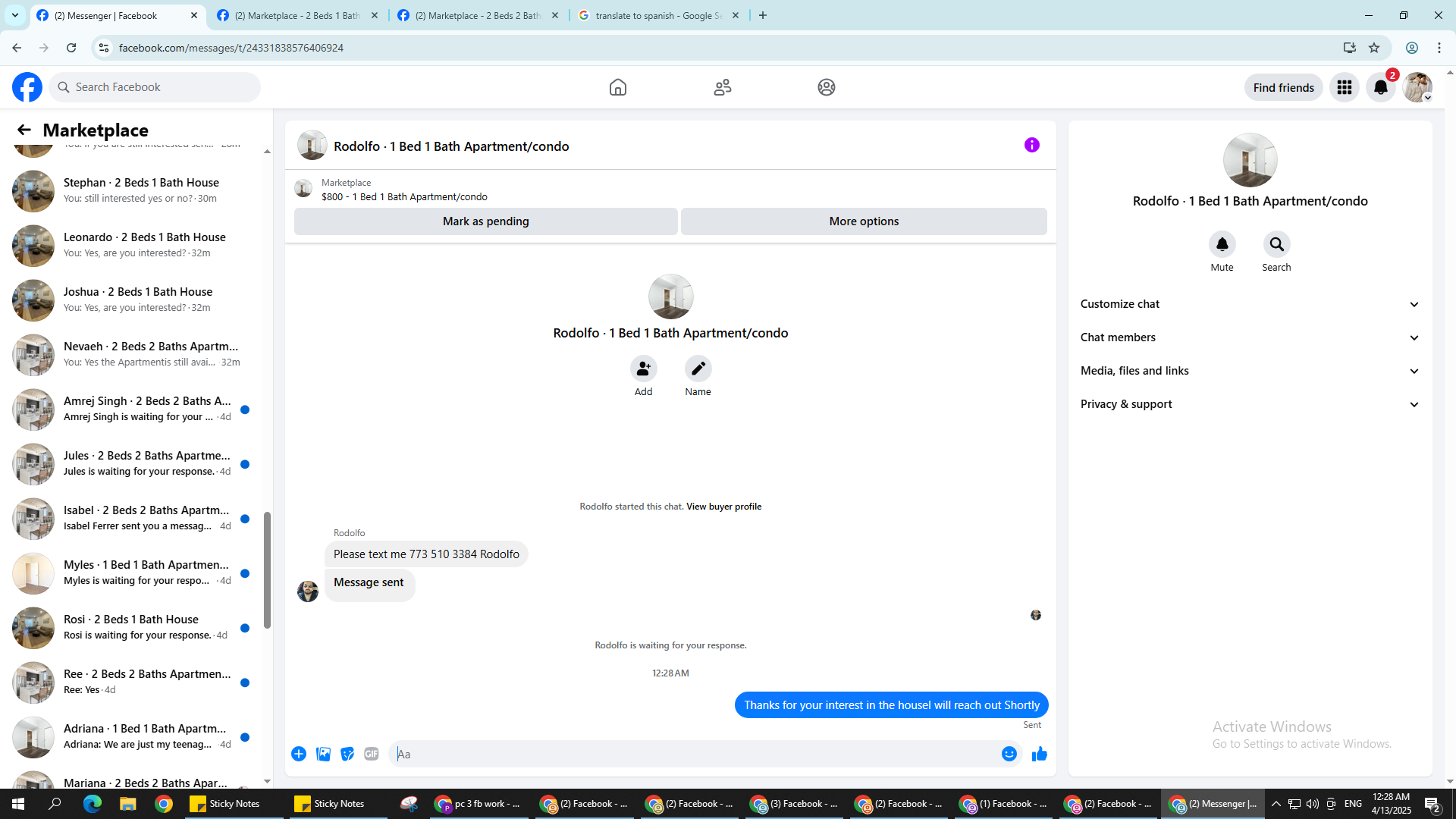Send a thumbs-up like
Screen dimensions: 1456x819
tap(1039, 754)
